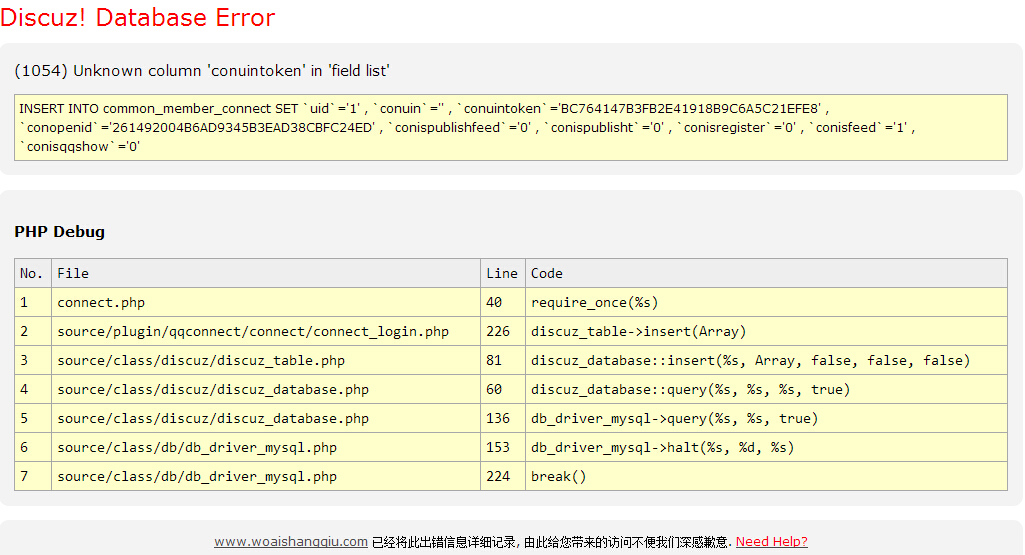Image resolution: width=1025 pixels, height=555 pixels.
Task: Click line number 40 cell
Action: pos(503,302)
